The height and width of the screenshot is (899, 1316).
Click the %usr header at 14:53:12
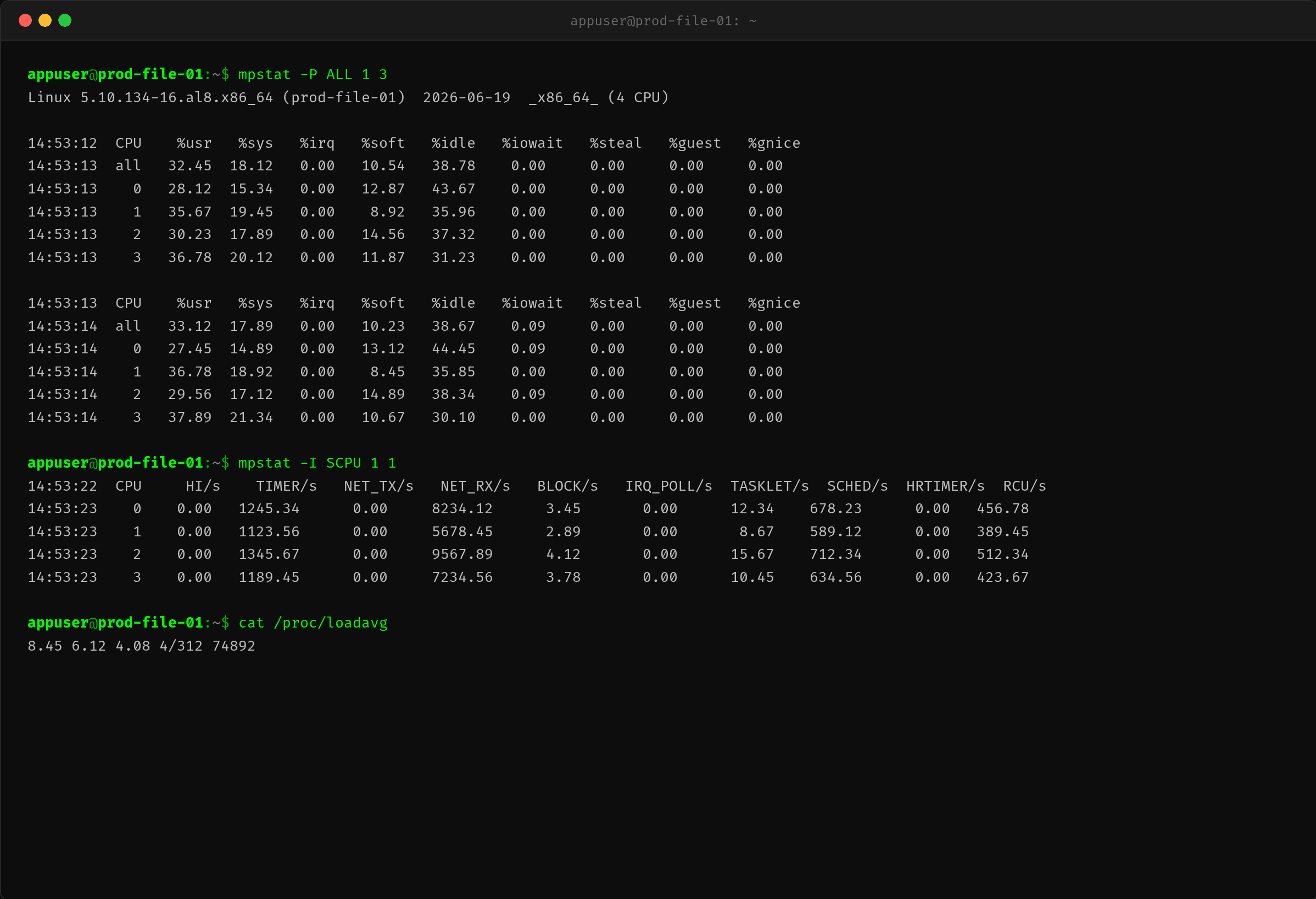pyautogui.click(x=194, y=143)
